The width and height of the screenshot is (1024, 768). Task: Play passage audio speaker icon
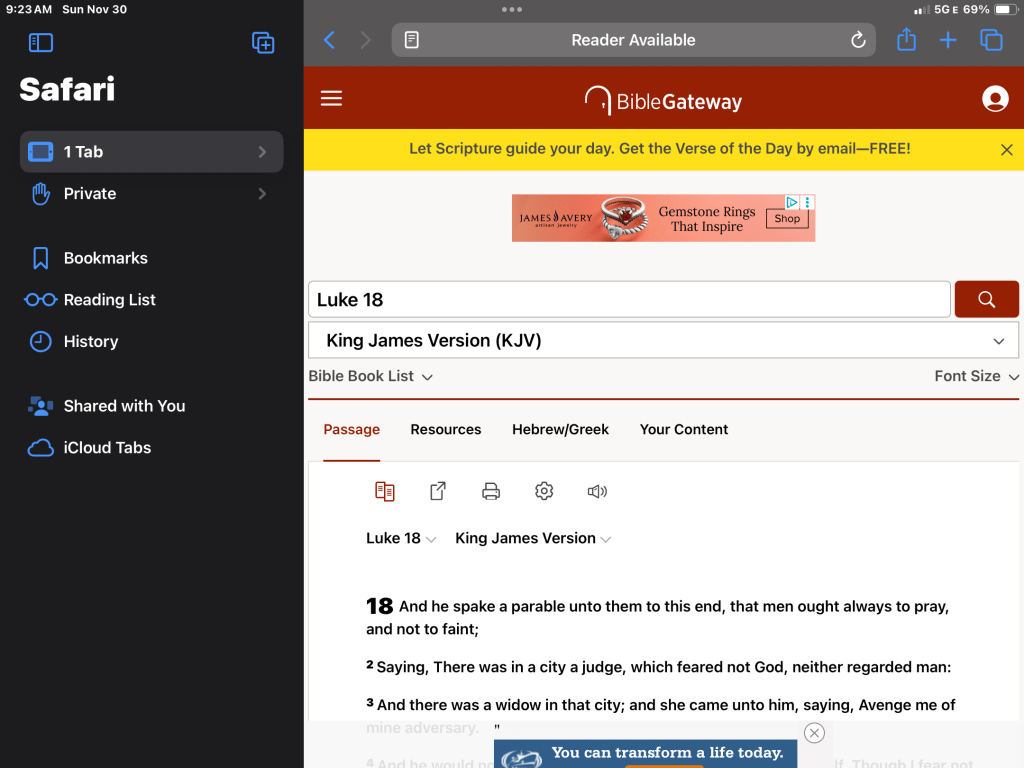point(597,491)
